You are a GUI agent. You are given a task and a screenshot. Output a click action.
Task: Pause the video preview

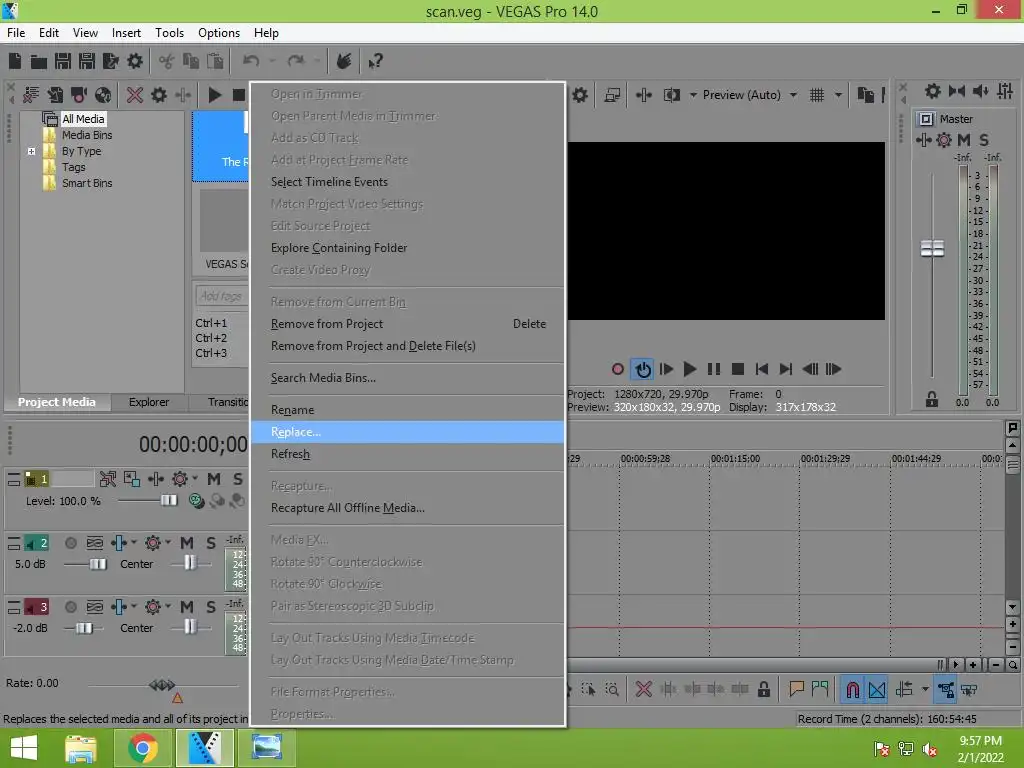(x=714, y=369)
